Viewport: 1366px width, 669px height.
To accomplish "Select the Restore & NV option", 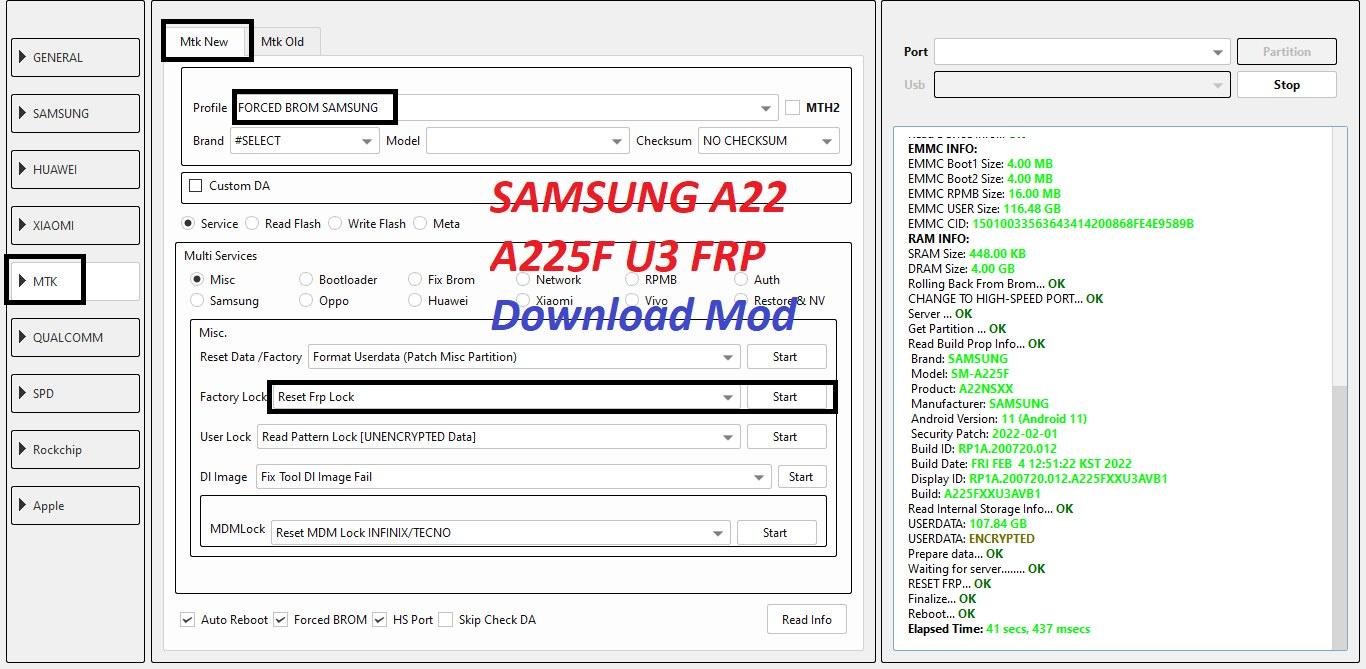I will coord(741,300).
